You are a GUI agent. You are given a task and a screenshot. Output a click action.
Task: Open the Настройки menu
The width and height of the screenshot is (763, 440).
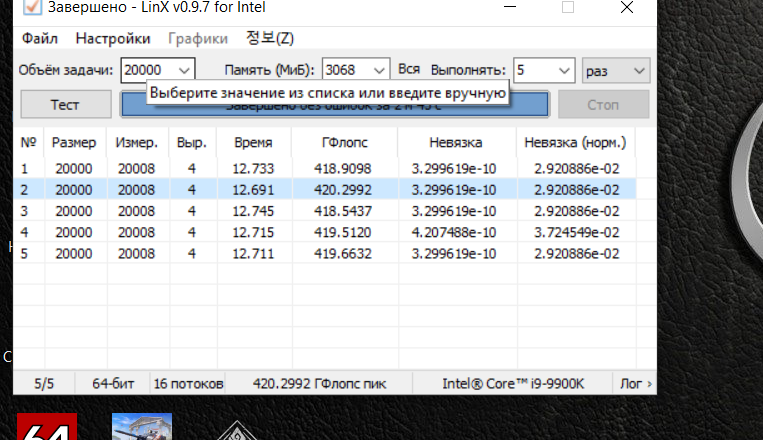(113, 38)
